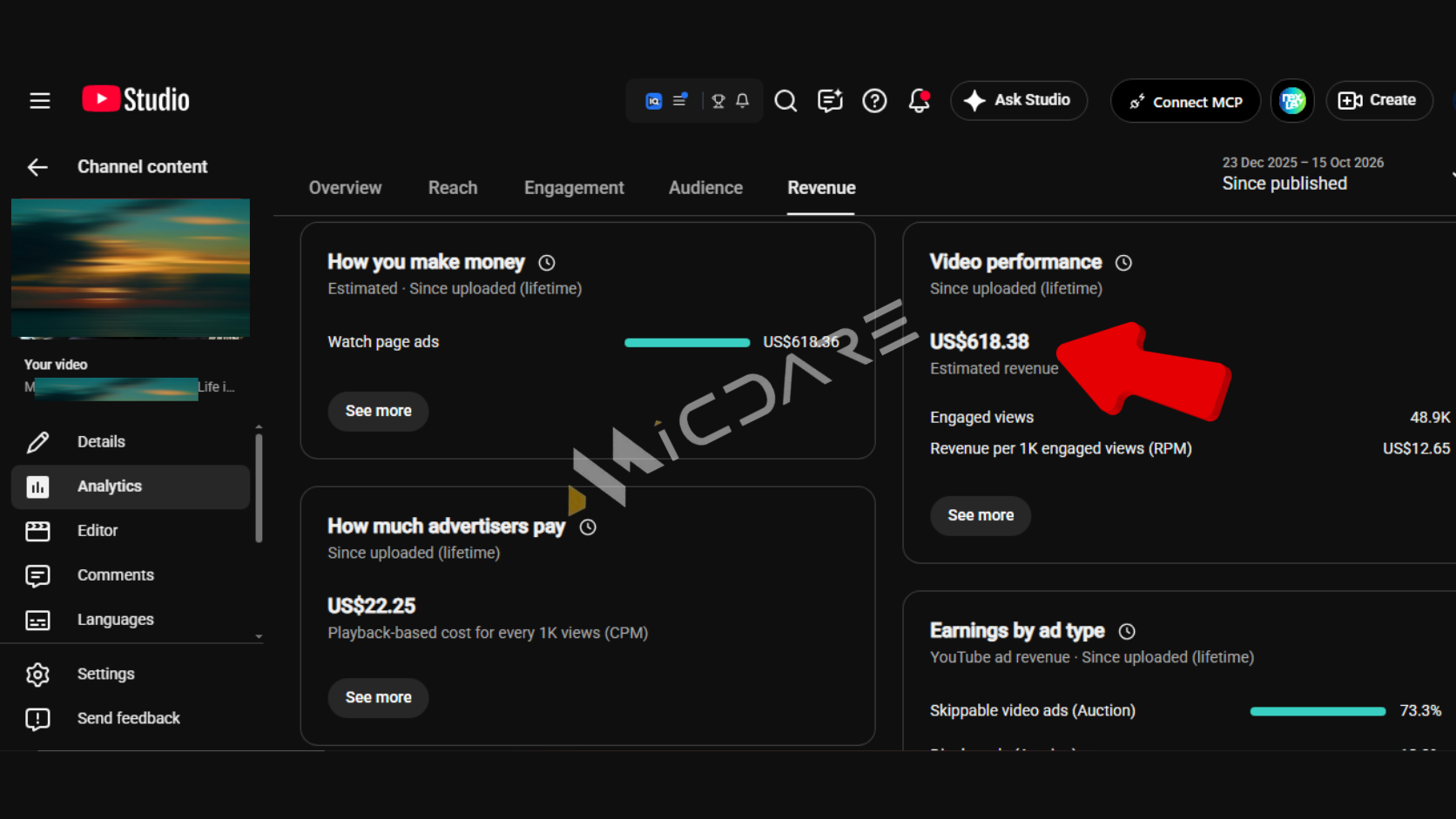The width and height of the screenshot is (1456, 819).
Task: Open the Since published date range dropdown
Action: tap(1337, 174)
